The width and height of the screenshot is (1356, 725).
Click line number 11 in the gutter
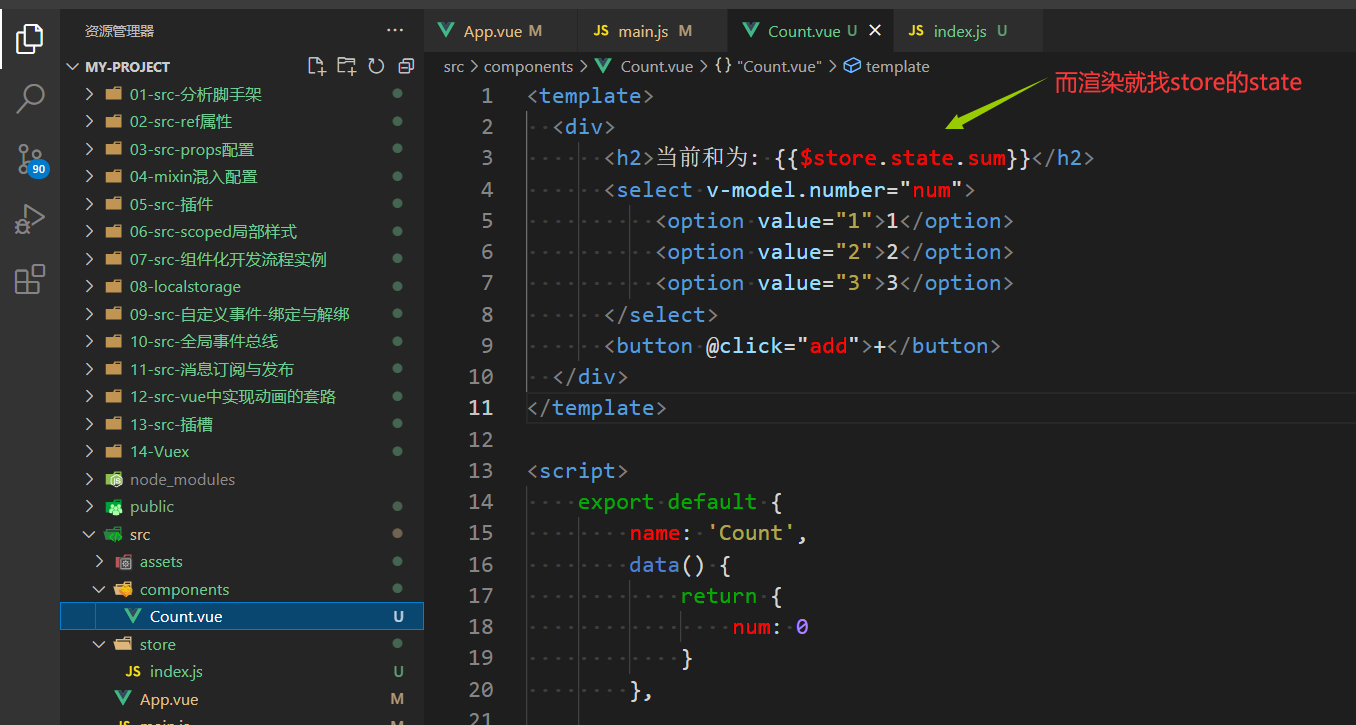coord(481,408)
